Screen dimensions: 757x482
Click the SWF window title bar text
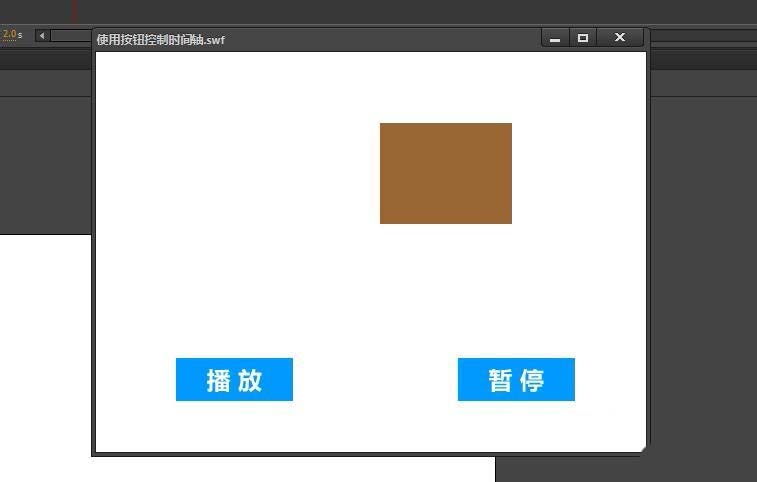(160, 40)
